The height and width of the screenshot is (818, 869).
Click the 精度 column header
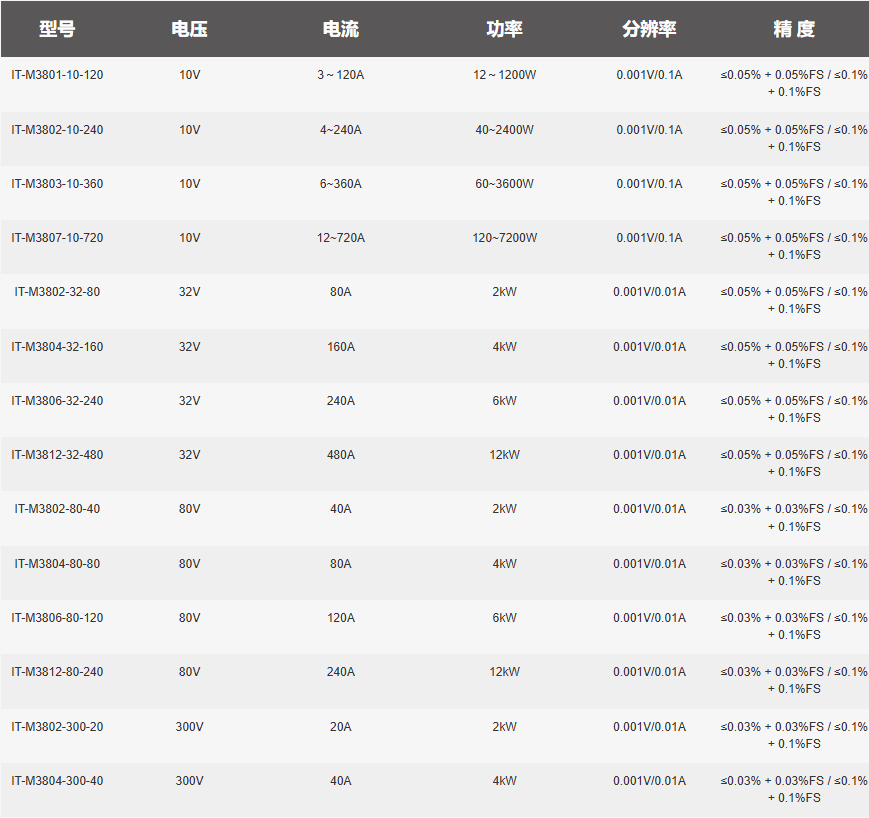tap(794, 29)
